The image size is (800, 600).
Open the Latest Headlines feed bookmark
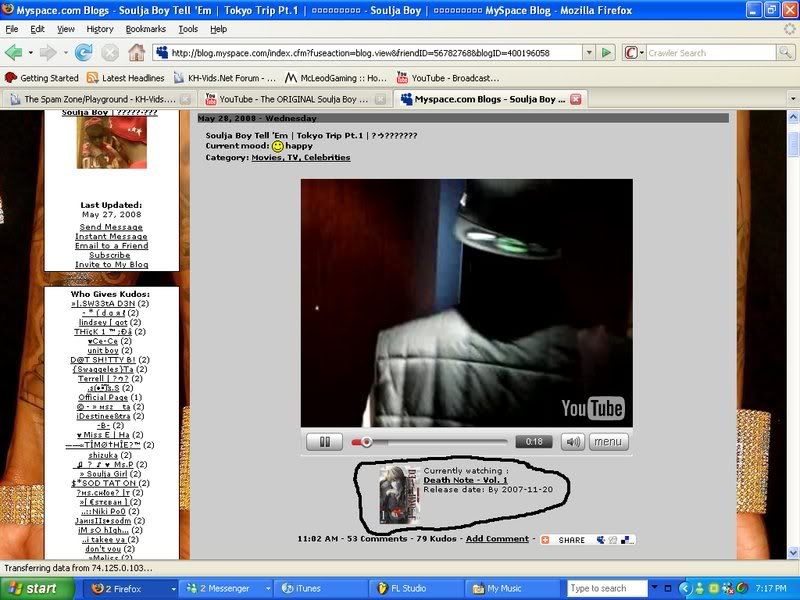tap(126, 78)
